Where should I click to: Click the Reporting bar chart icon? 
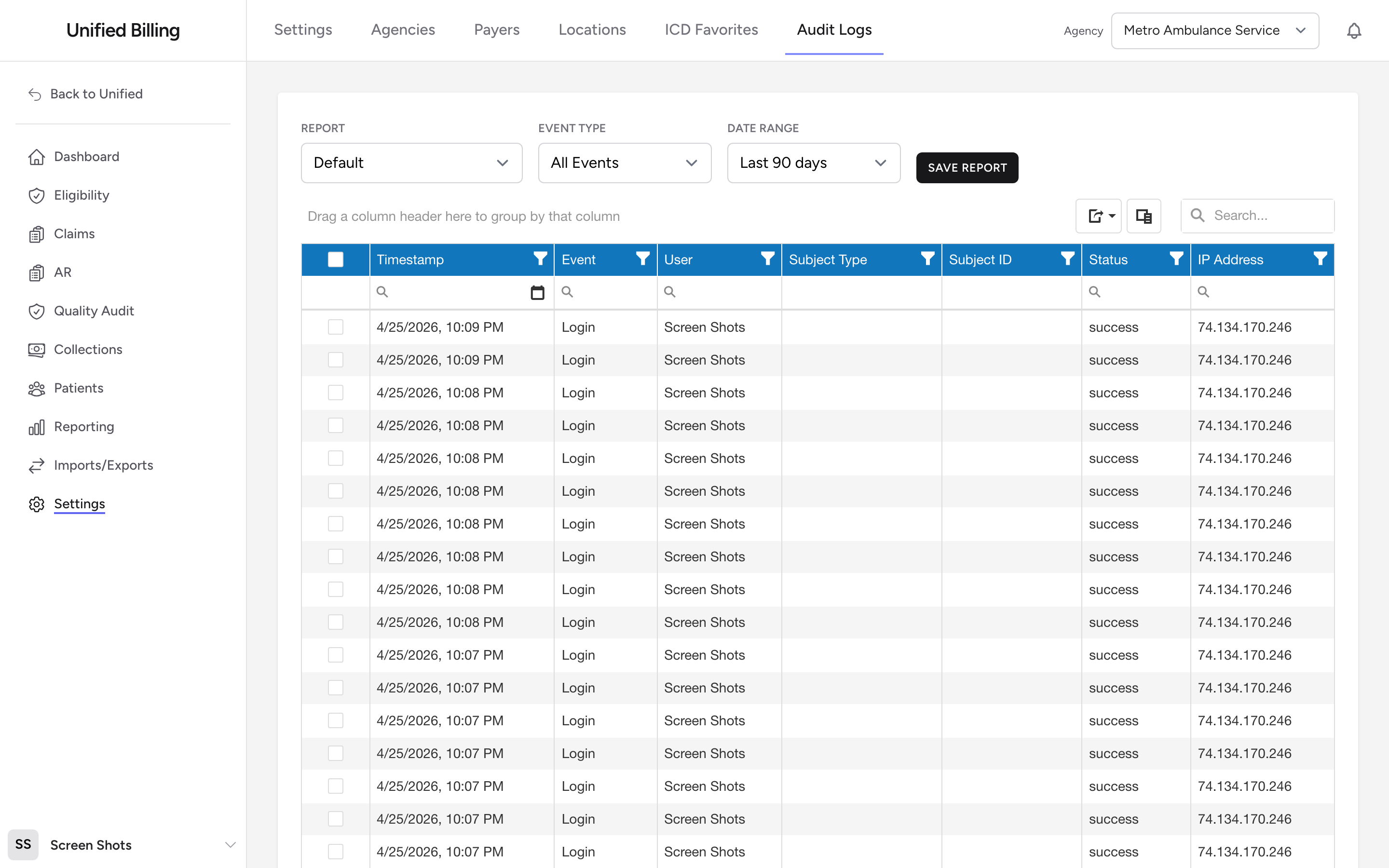point(36,427)
